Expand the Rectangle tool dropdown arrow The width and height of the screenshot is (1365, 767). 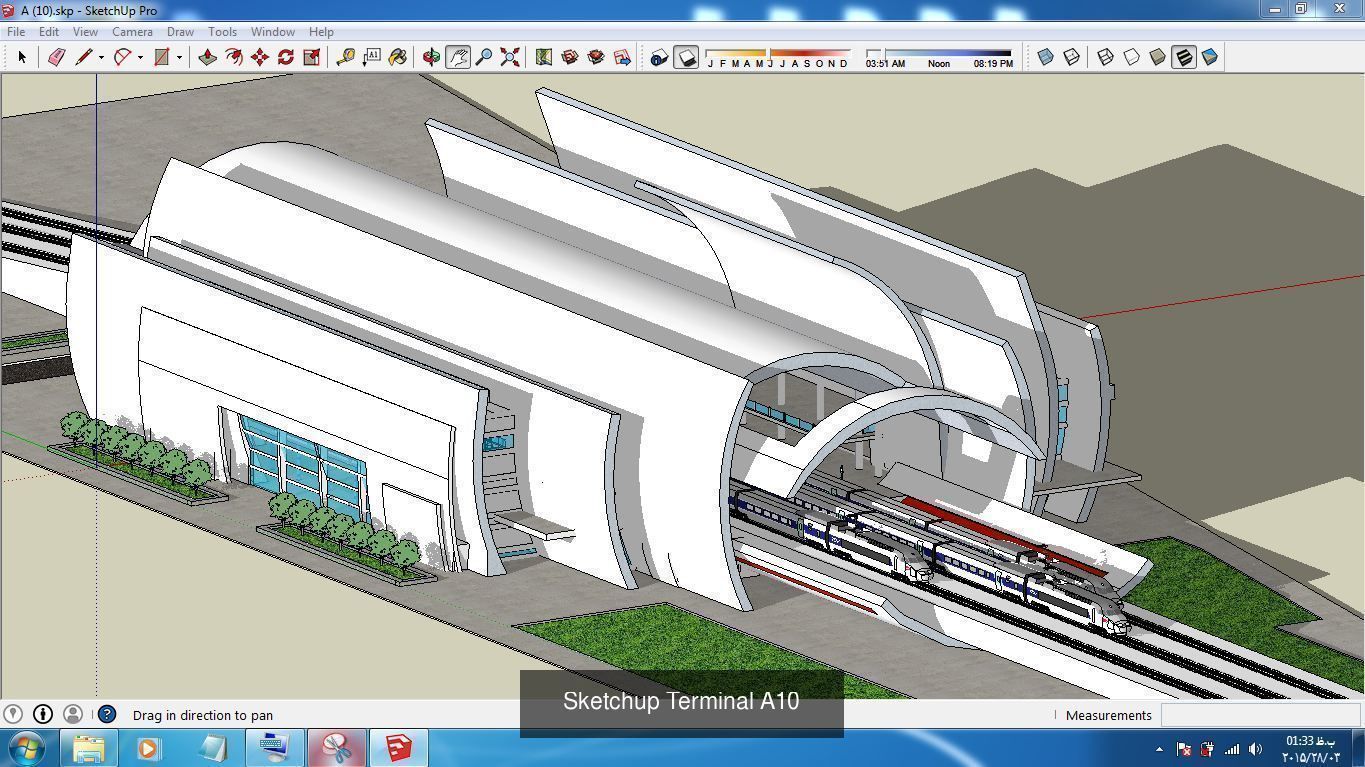179,57
